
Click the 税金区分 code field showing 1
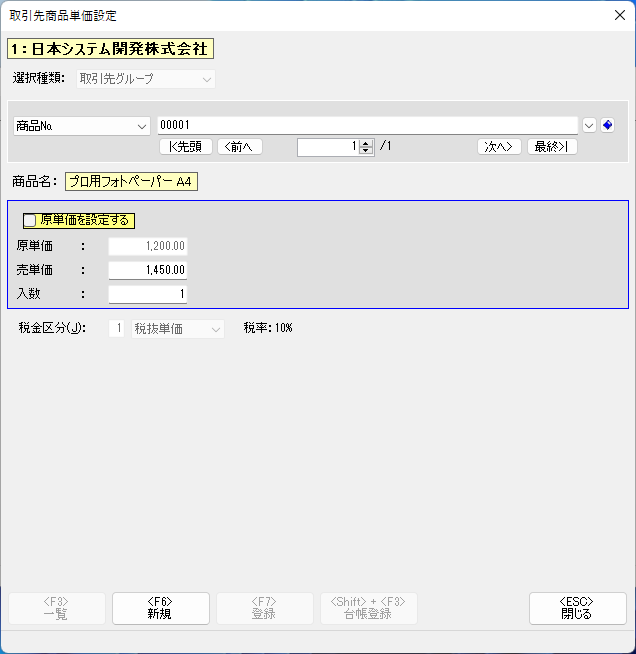tap(116, 329)
